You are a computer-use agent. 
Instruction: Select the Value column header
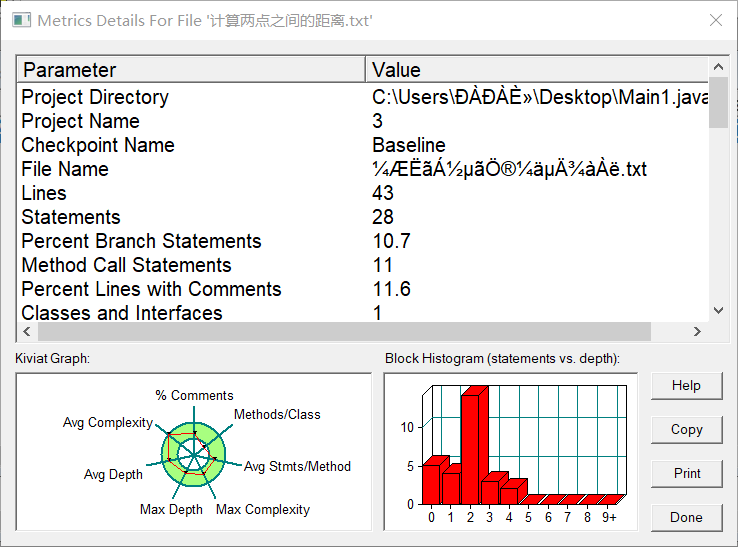click(x=537, y=70)
